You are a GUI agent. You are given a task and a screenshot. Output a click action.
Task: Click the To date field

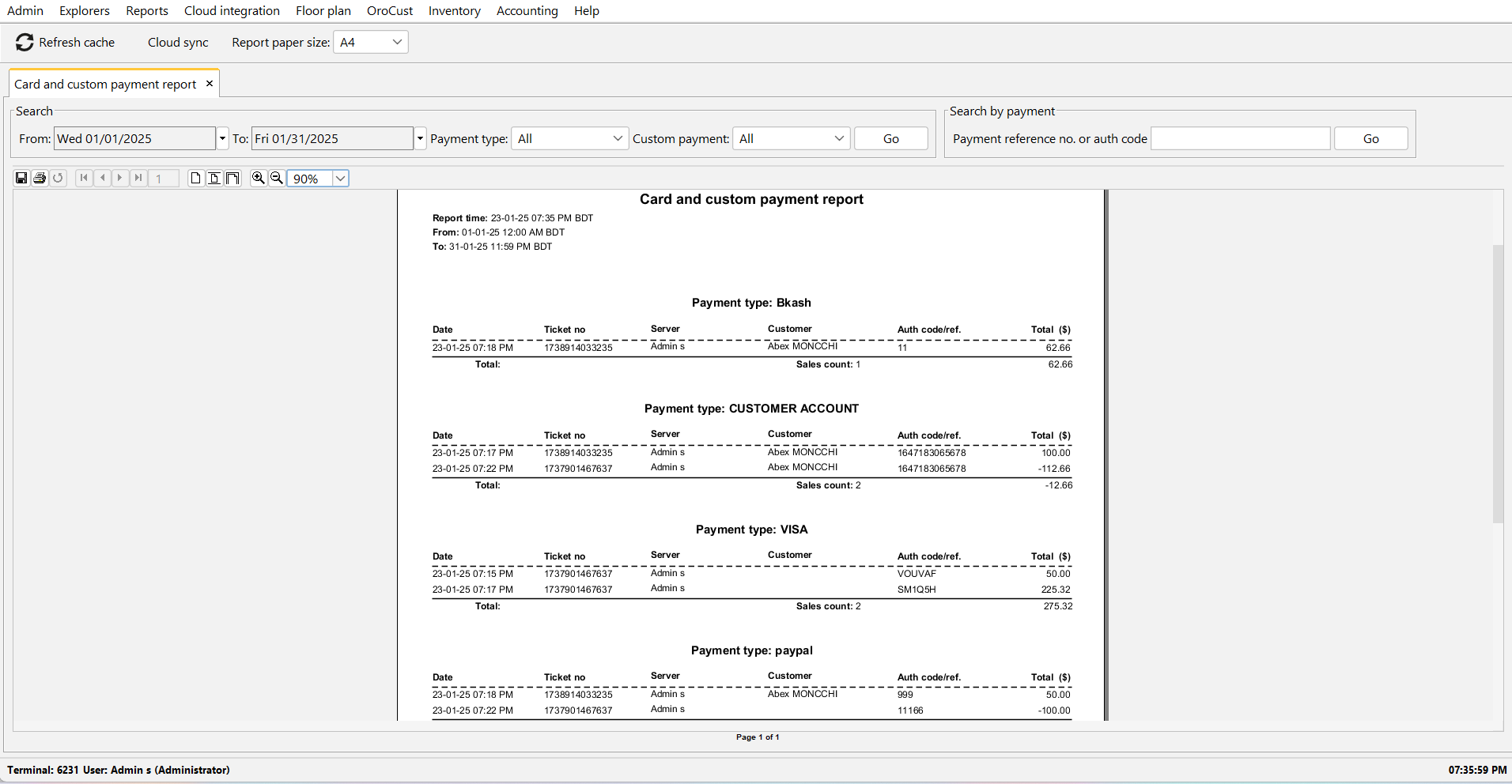332,138
